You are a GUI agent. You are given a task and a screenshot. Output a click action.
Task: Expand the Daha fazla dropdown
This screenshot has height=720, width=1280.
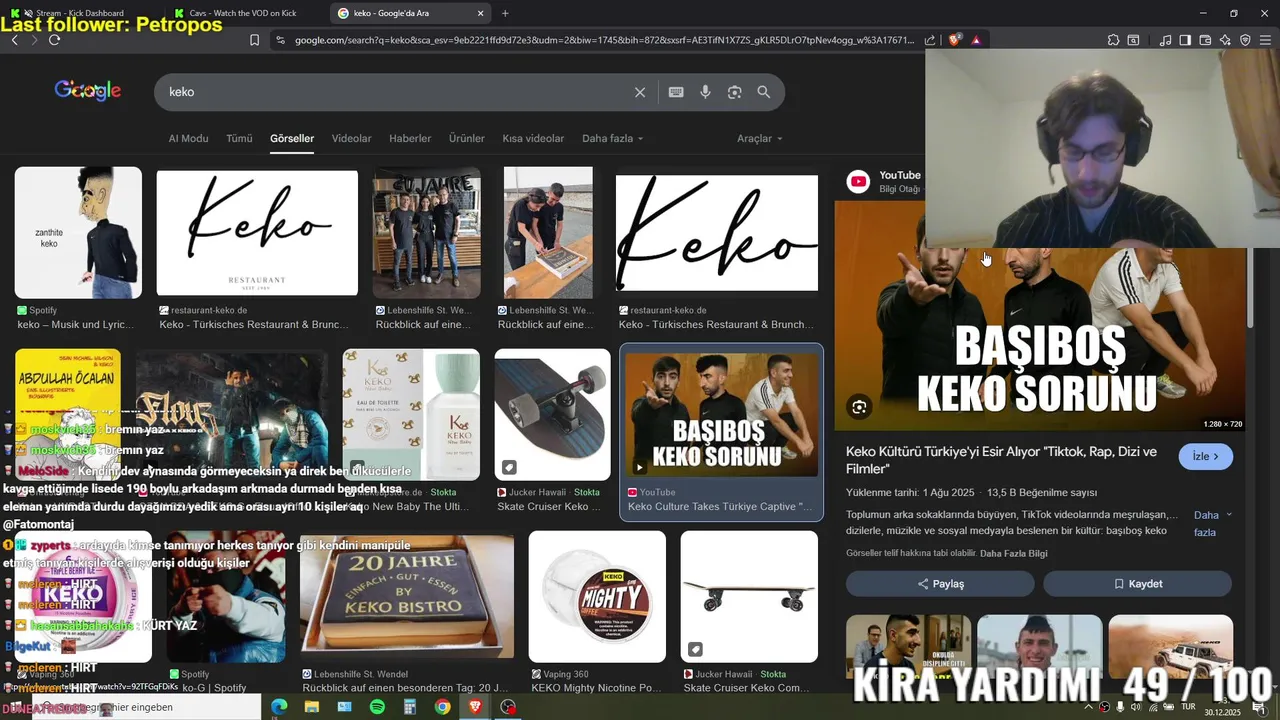coord(612,138)
